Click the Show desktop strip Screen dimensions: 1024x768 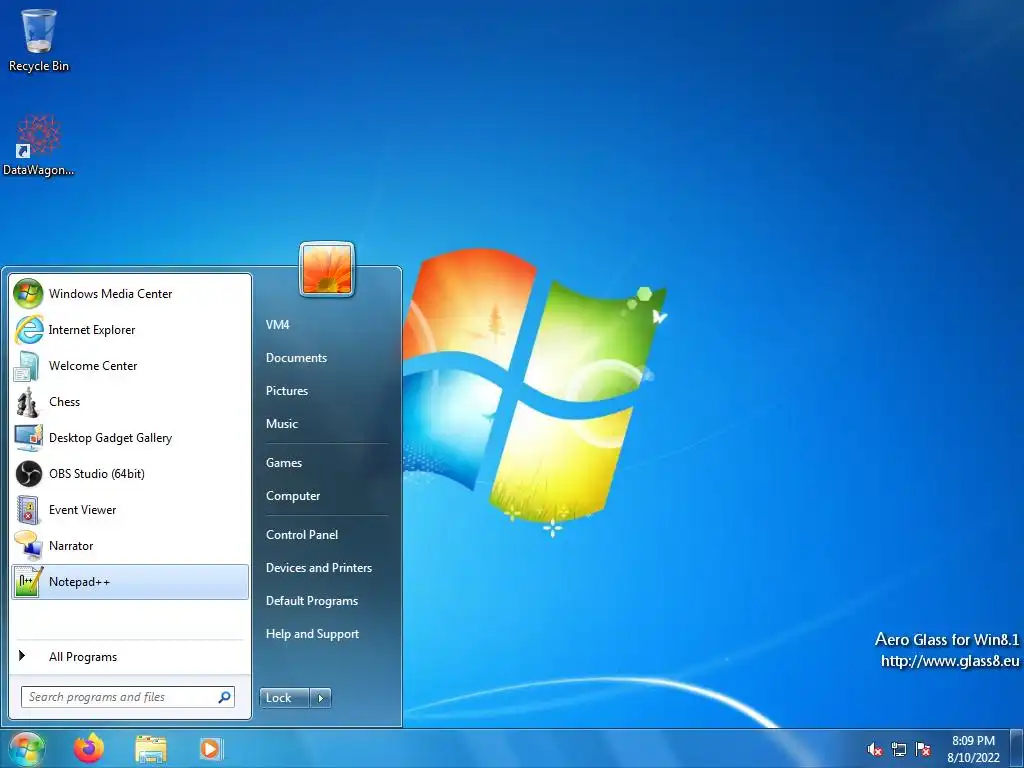[x=1017, y=749]
